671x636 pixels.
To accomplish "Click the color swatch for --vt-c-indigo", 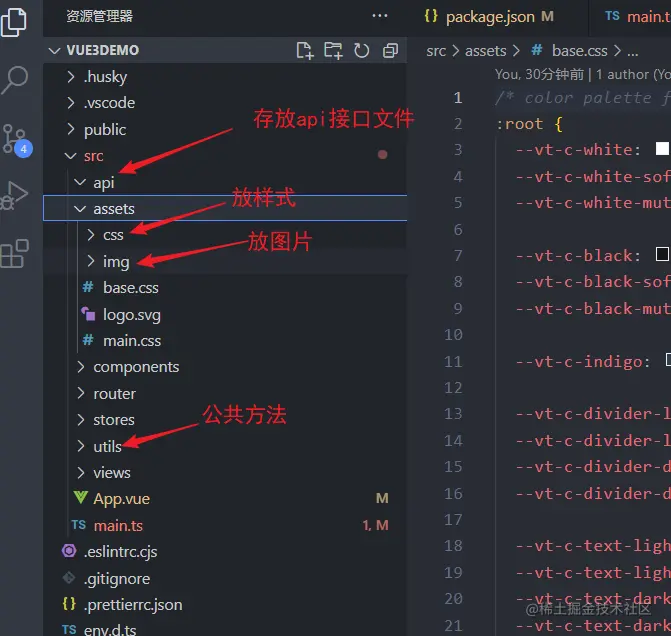I will click(x=668, y=360).
